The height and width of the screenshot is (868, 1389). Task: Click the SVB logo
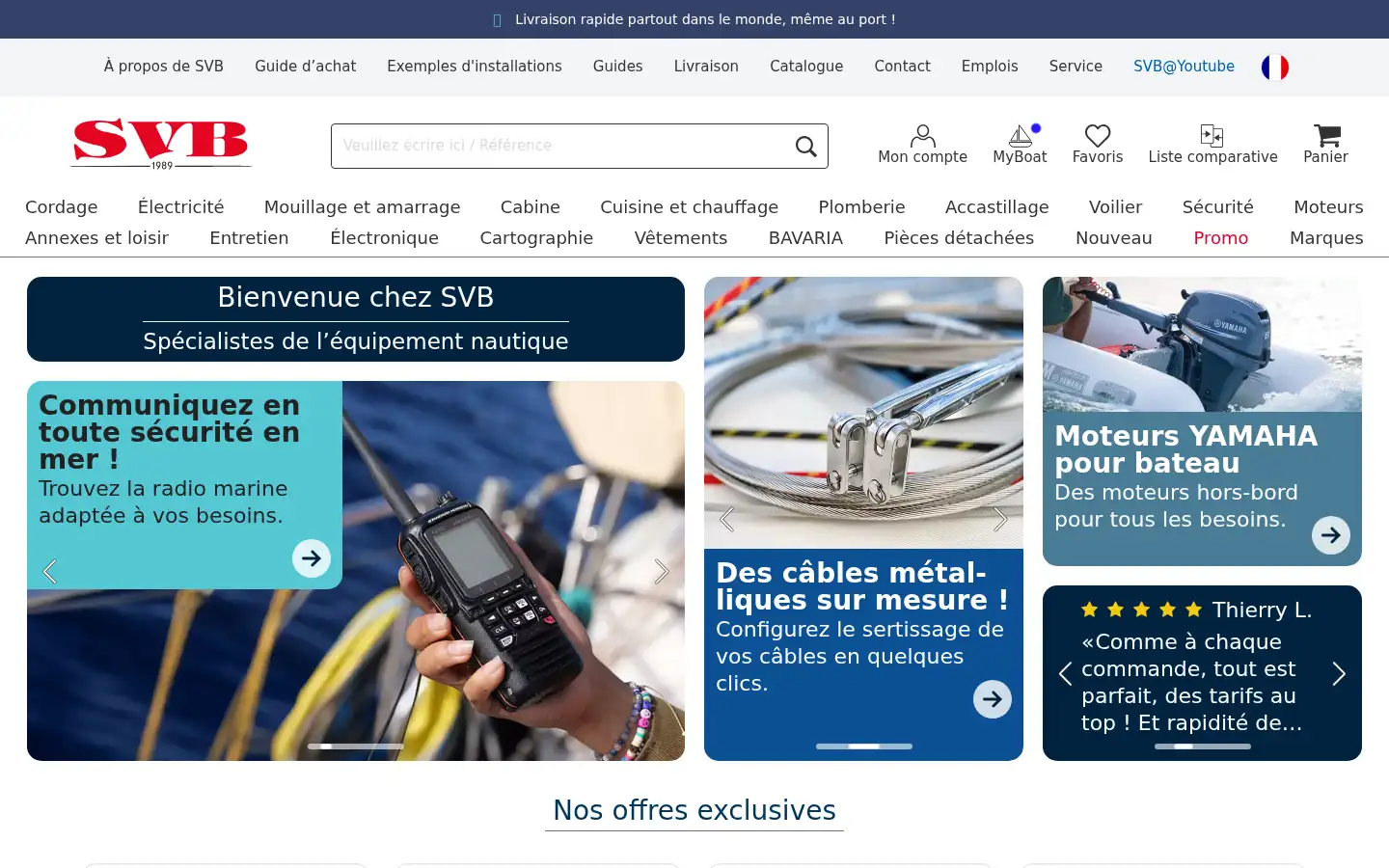[161, 144]
